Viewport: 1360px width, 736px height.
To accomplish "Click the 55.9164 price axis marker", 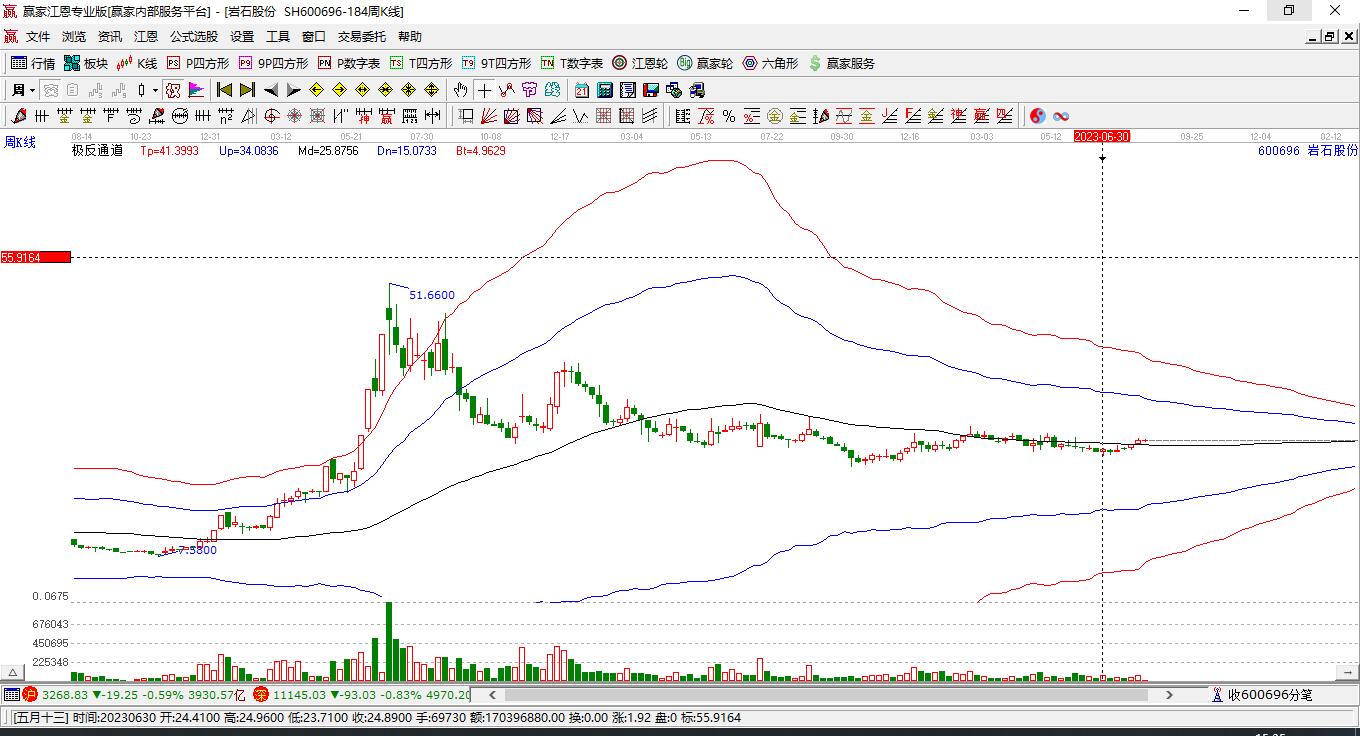I will click(36, 257).
